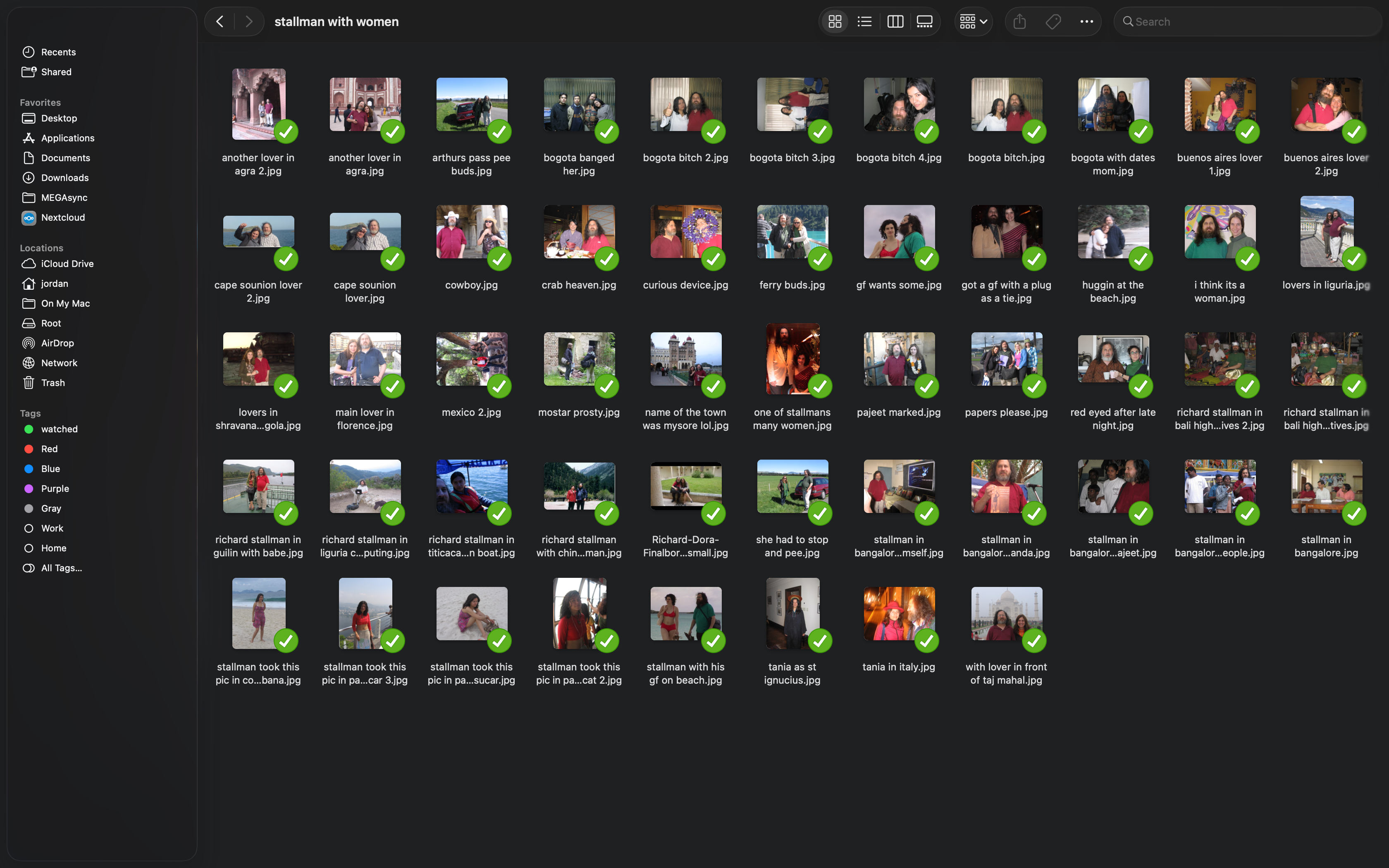Viewport: 1389px width, 868px height.
Task: Select the arthurs pass pee buds.jpg thumbnail
Action: (x=471, y=104)
